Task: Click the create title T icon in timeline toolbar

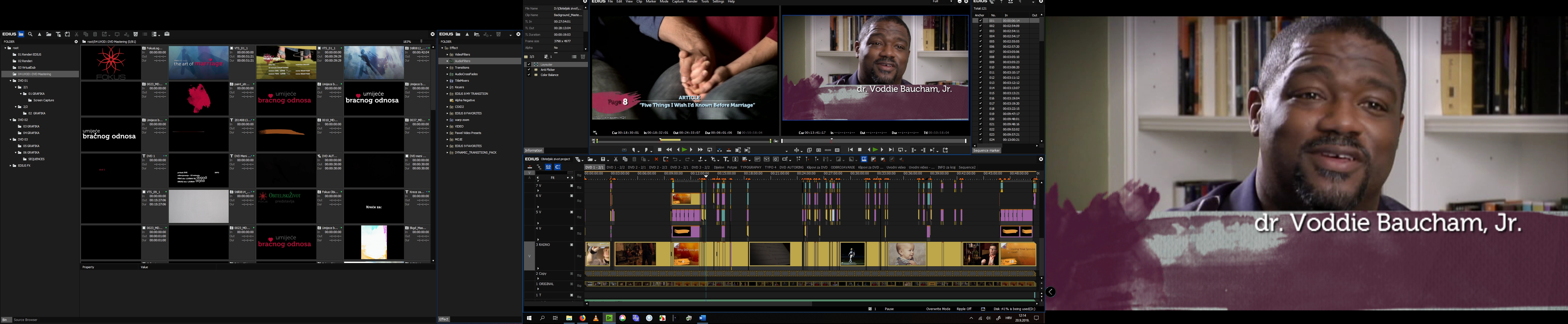Action: tap(725, 159)
